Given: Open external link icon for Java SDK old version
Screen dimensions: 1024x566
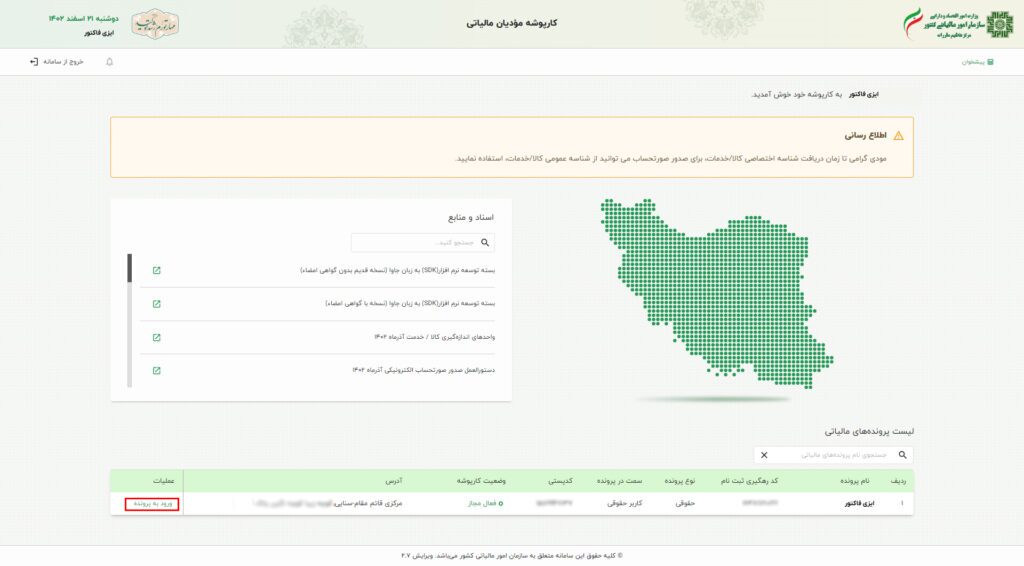Looking at the screenshot, I should point(157,270).
